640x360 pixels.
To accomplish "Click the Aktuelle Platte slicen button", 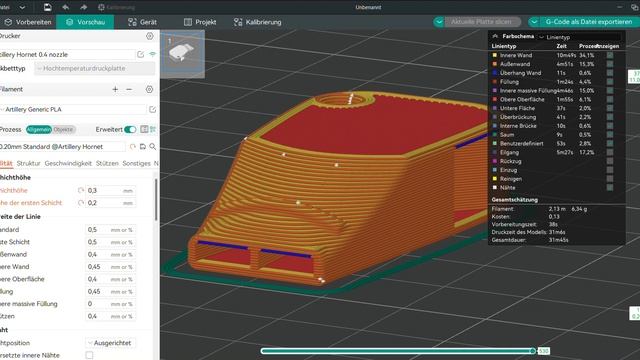I will tap(481, 22).
